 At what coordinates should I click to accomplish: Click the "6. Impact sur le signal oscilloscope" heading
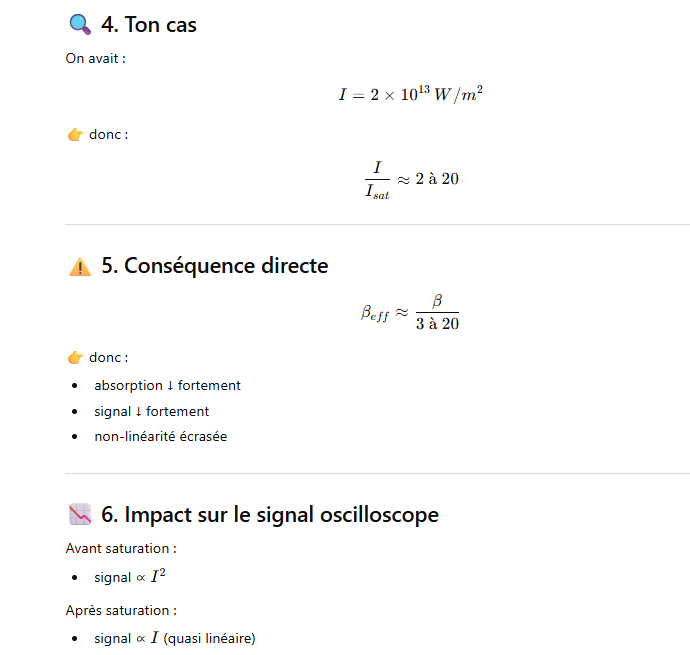click(x=269, y=515)
